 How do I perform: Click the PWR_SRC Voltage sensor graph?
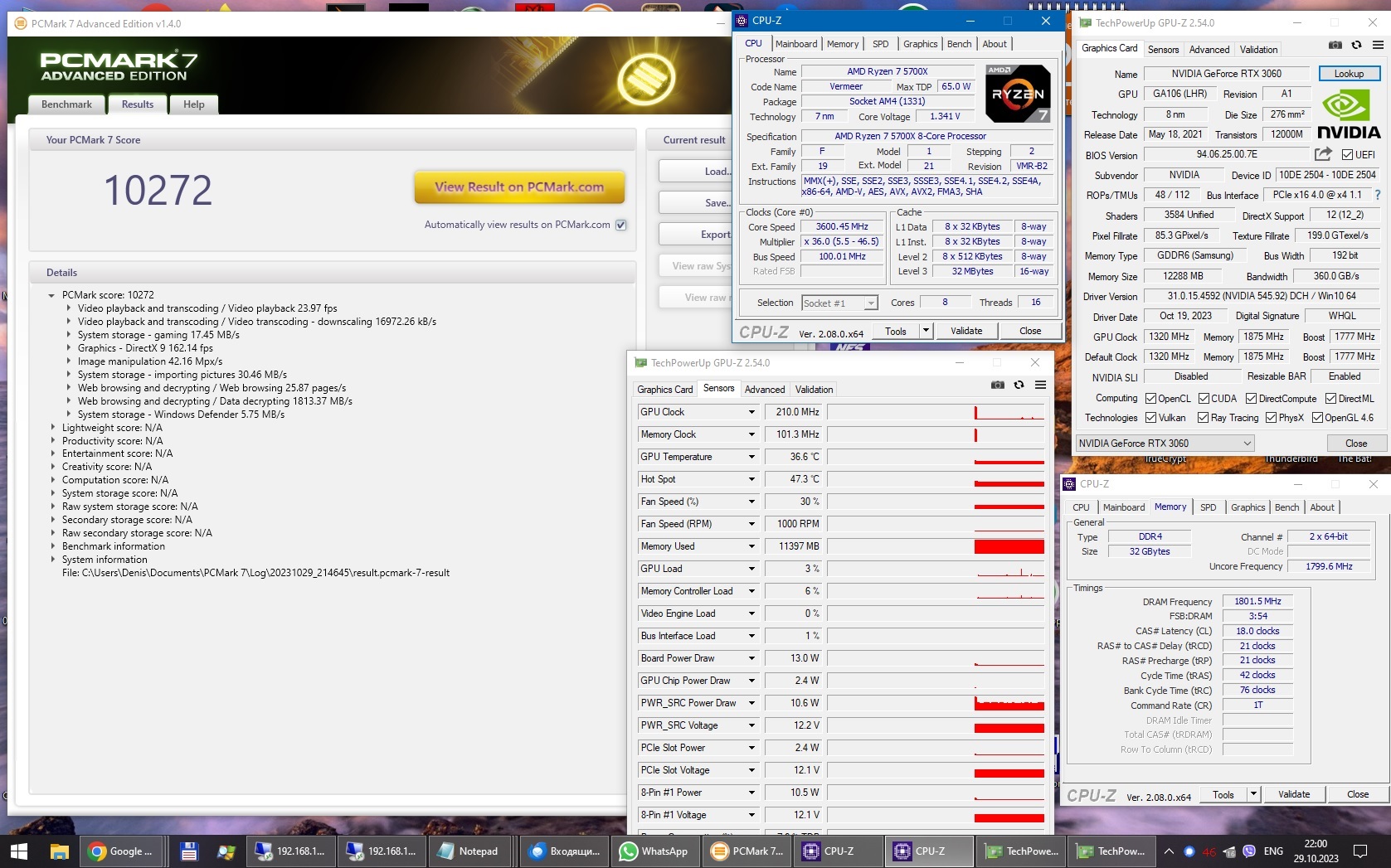936,725
